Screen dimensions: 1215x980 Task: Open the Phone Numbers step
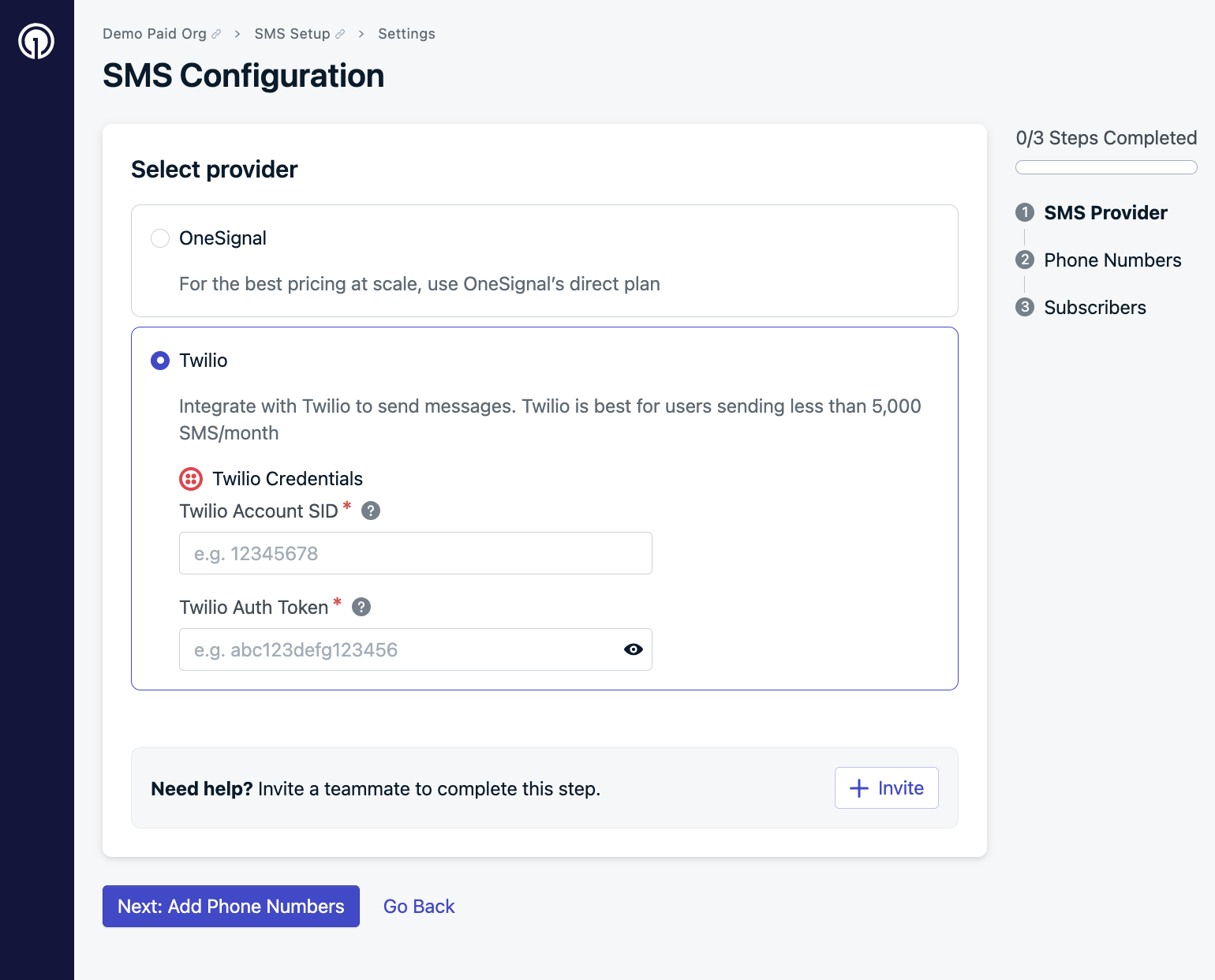point(1112,260)
